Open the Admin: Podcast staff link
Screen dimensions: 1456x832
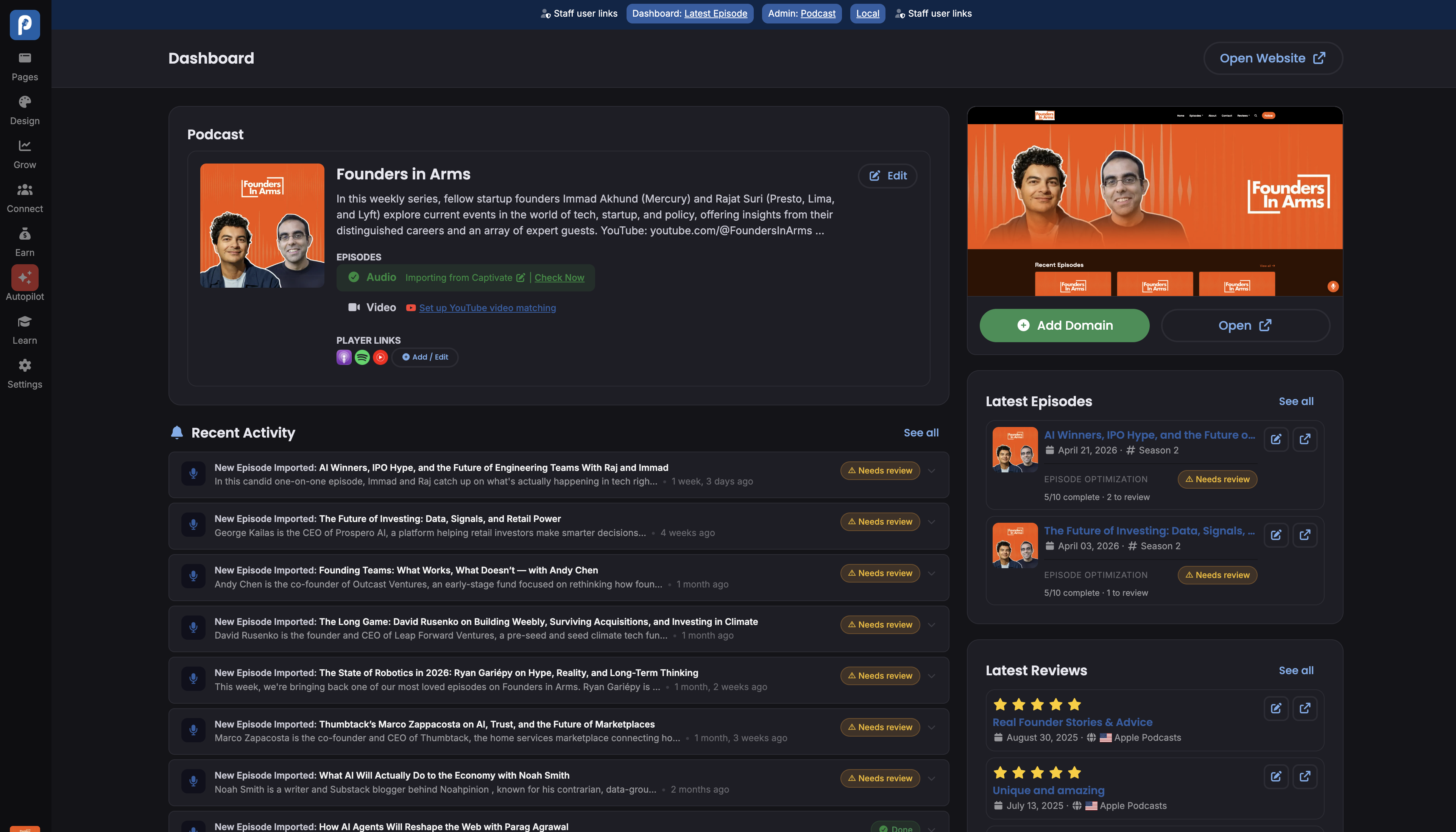click(x=802, y=13)
